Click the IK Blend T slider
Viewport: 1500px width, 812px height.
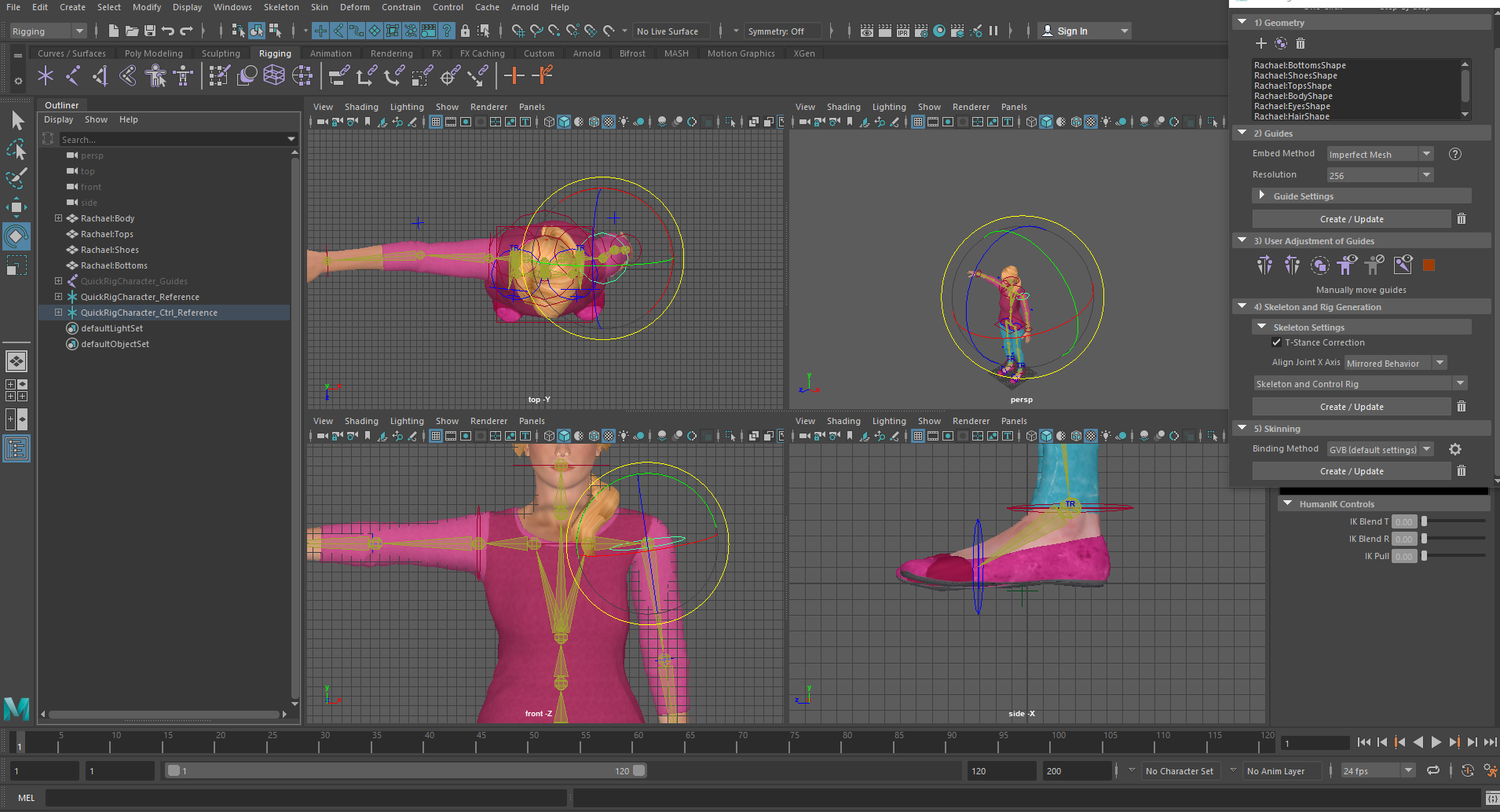pos(1424,521)
